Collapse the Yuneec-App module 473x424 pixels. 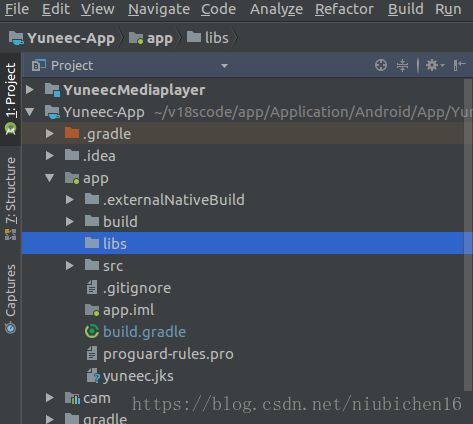(x=30, y=112)
